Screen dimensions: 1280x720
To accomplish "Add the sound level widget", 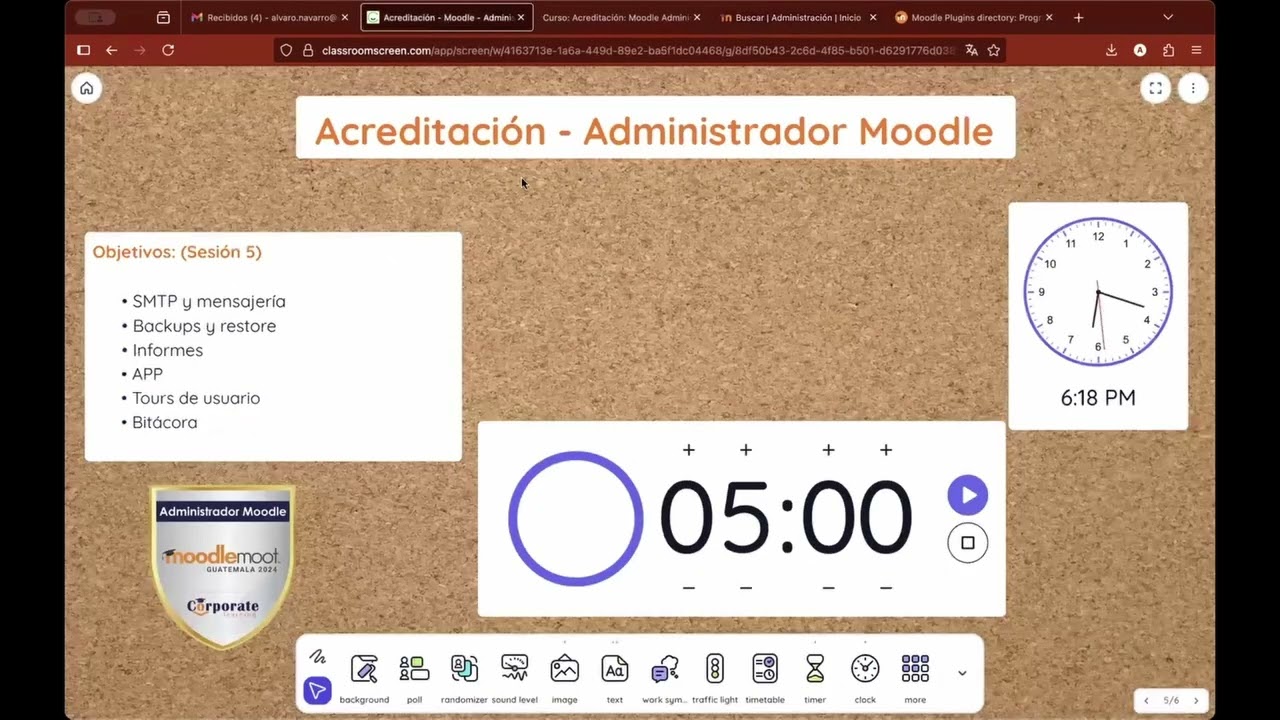I will pos(514,678).
